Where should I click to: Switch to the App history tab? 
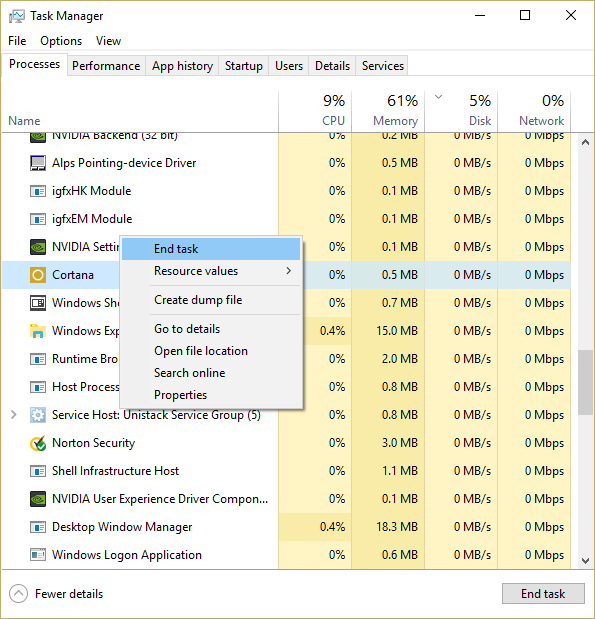tap(182, 66)
